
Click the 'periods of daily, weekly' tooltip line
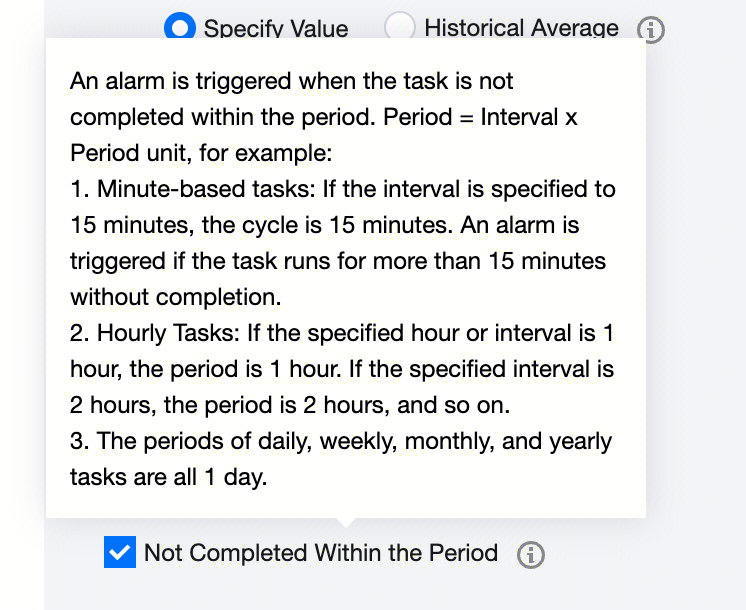(340, 441)
